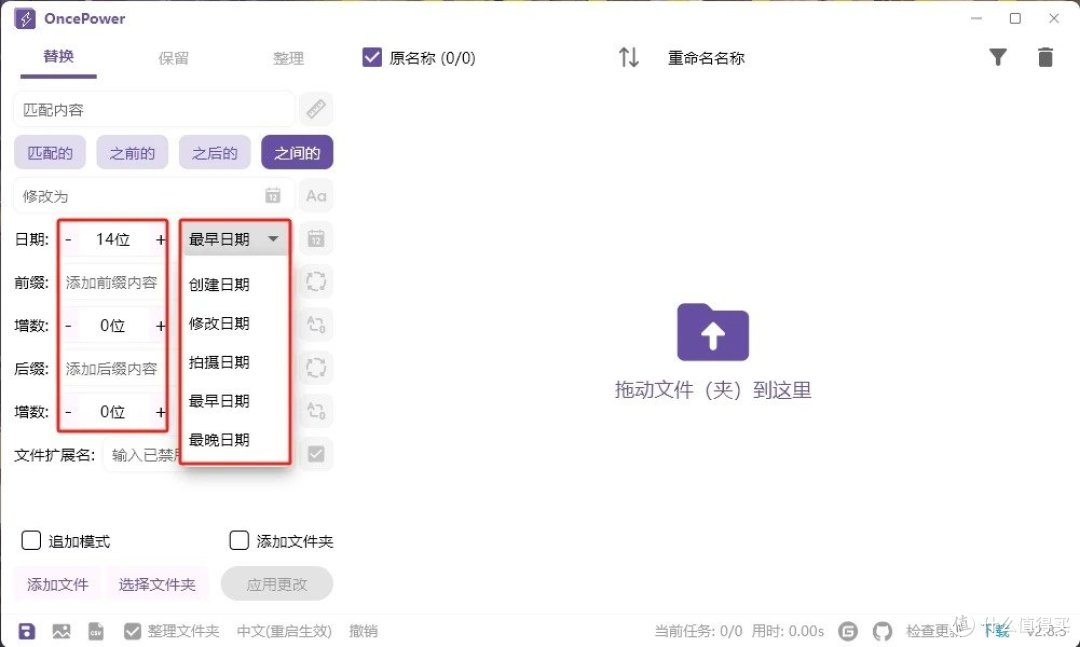This screenshot has height=647, width=1080.
Task: Click the CSV file icon in status bar
Action: [96, 630]
